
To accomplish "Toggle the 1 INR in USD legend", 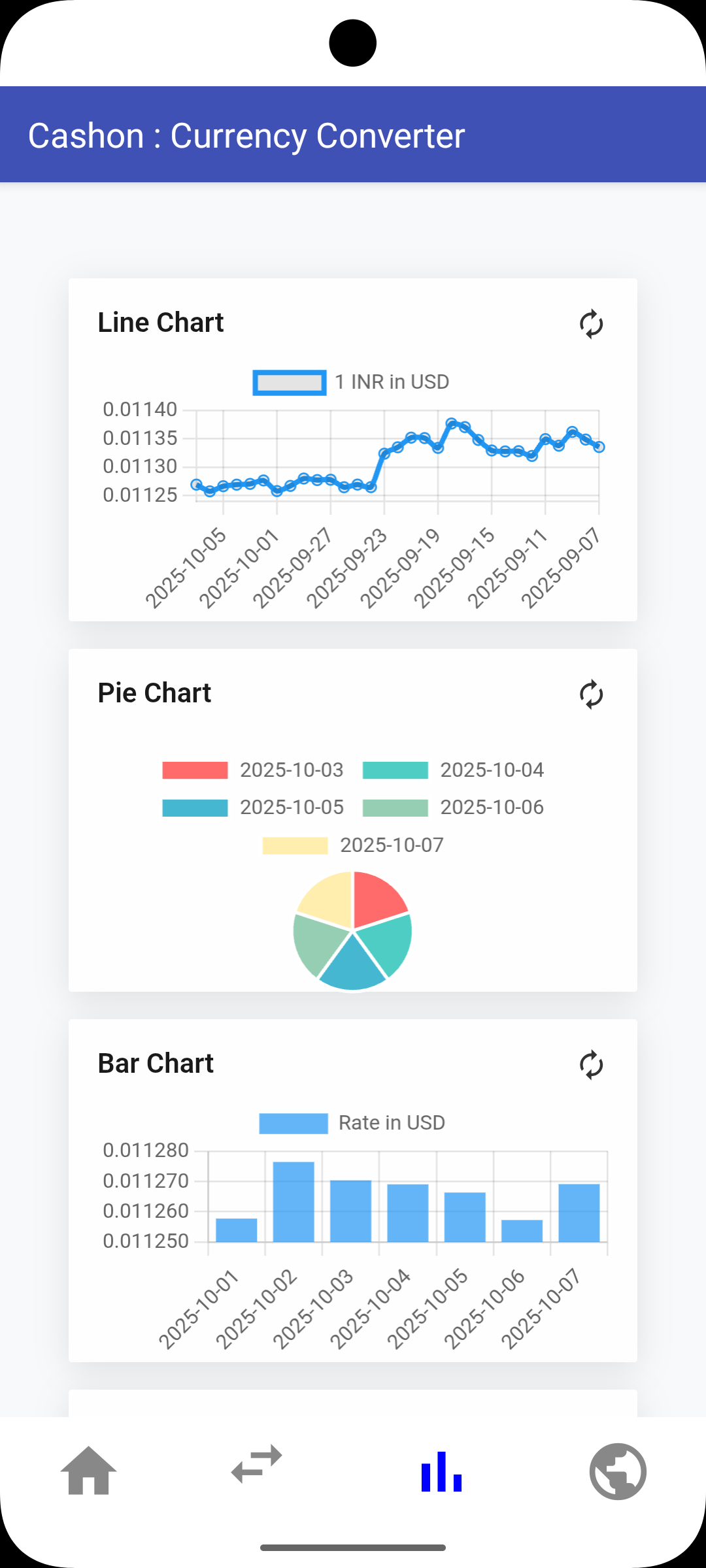I will click(290, 383).
